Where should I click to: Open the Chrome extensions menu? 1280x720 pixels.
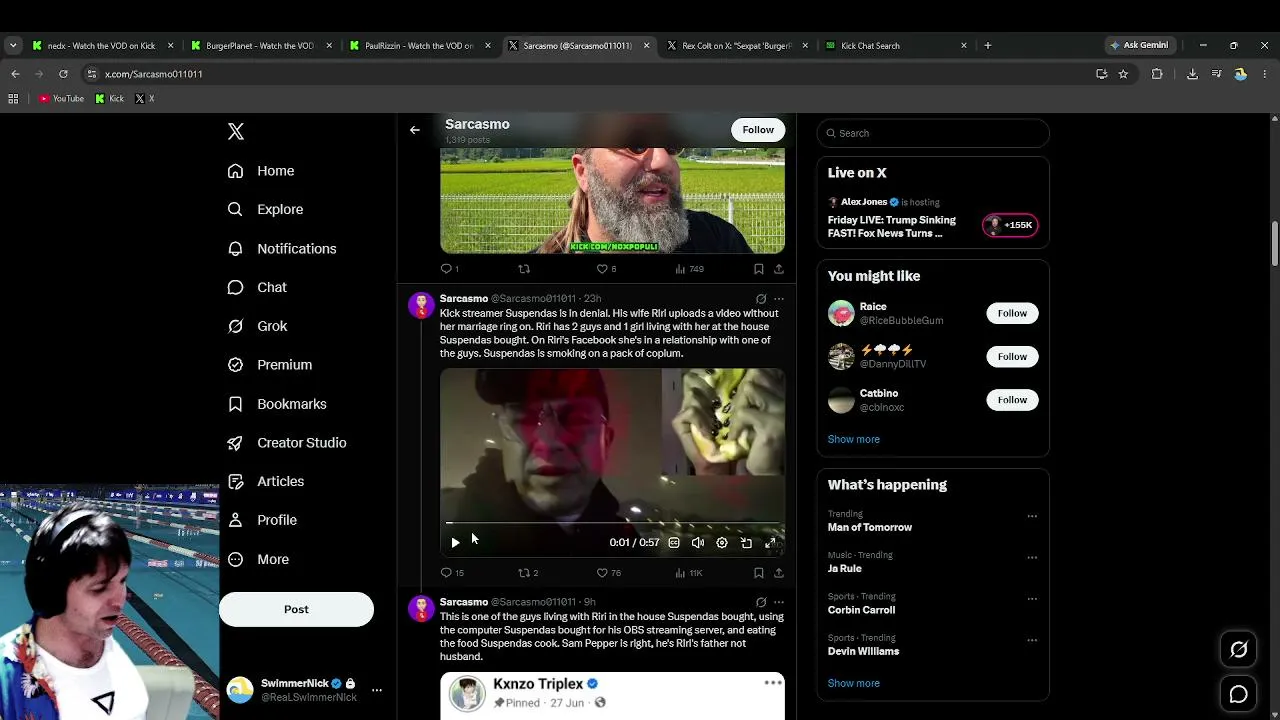tap(1157, 74)
